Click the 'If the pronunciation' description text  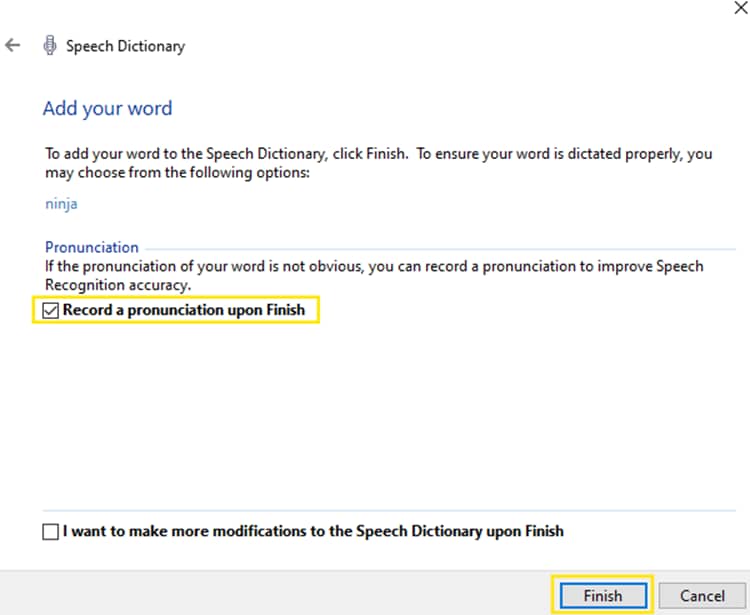pyautogui.click(x=374, y=275)
